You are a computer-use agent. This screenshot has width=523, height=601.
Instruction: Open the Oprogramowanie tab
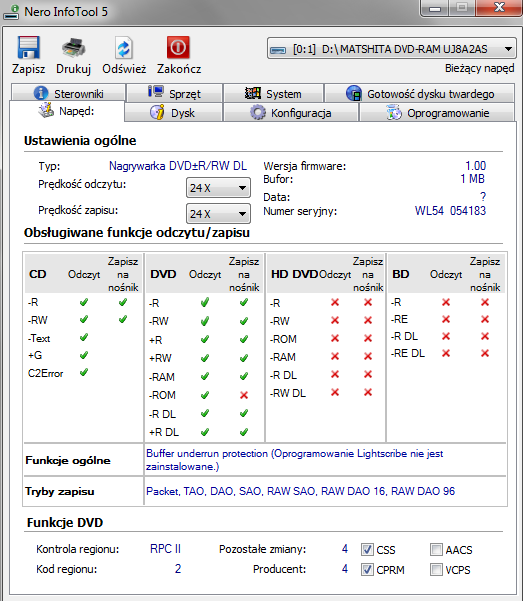[437, 113]
